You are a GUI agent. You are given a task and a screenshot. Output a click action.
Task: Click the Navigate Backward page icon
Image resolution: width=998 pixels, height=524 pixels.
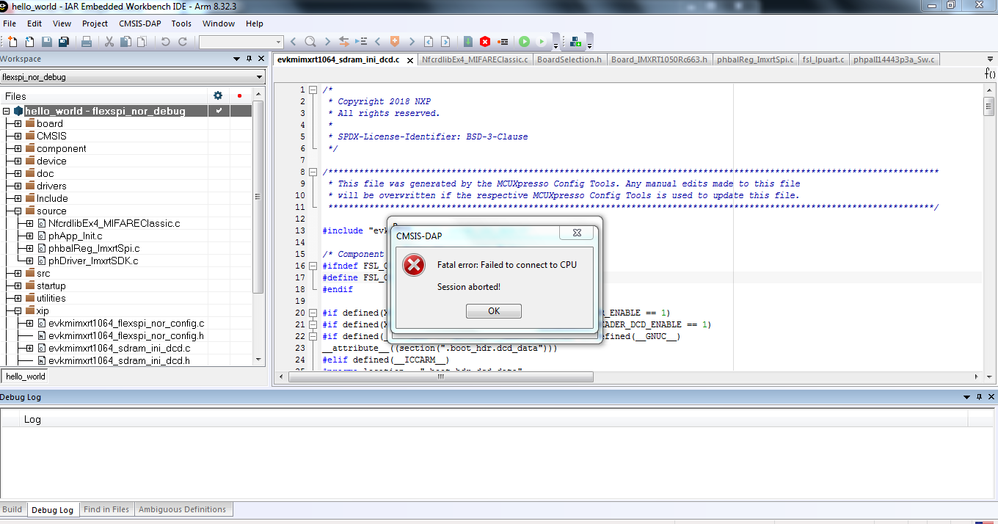click(428, 41)
